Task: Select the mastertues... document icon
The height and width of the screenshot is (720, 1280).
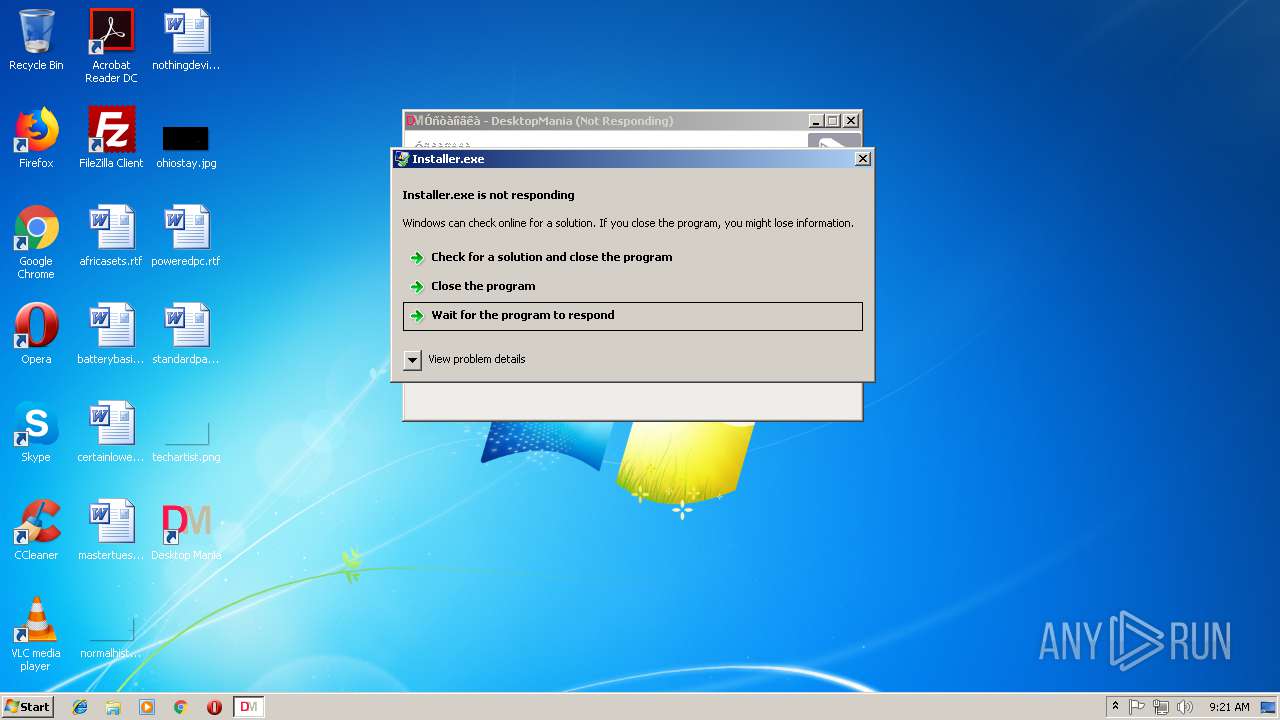Action: coord(111,530)
